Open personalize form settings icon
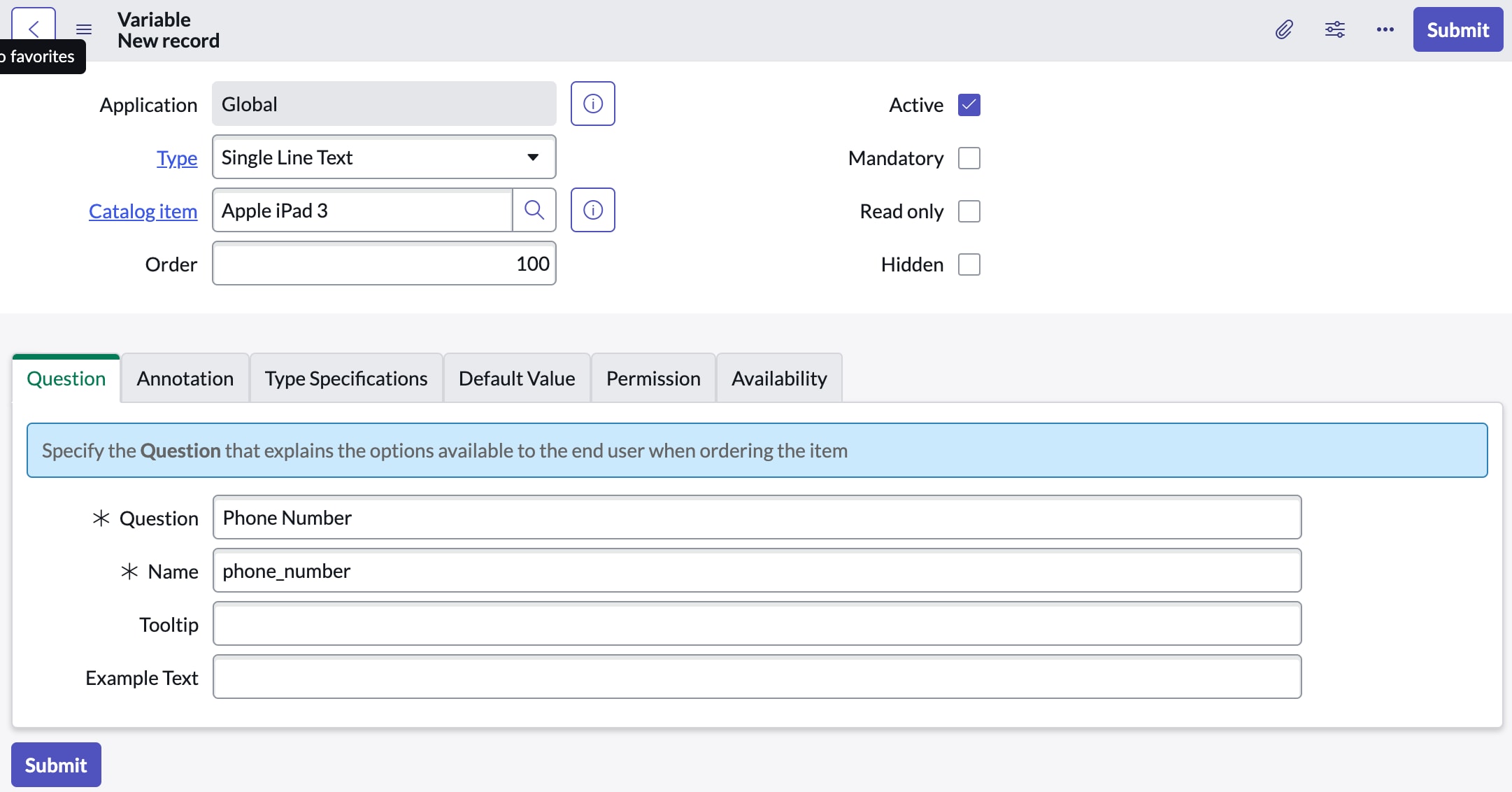The width and height of the screenshot is (1512, 792). click(x=1334, y=29)
